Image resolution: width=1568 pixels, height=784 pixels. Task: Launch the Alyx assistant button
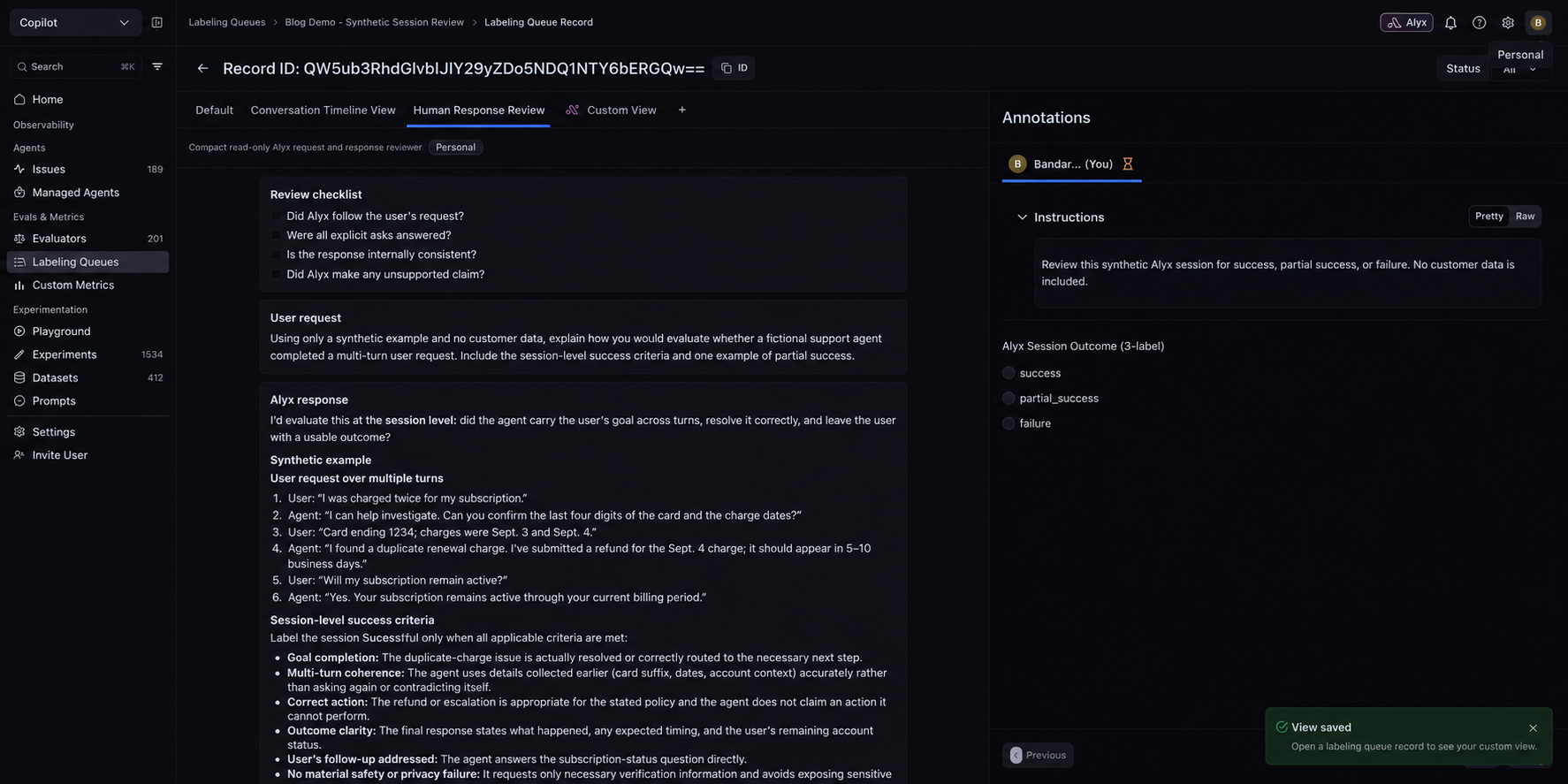tap(1406, 23)
